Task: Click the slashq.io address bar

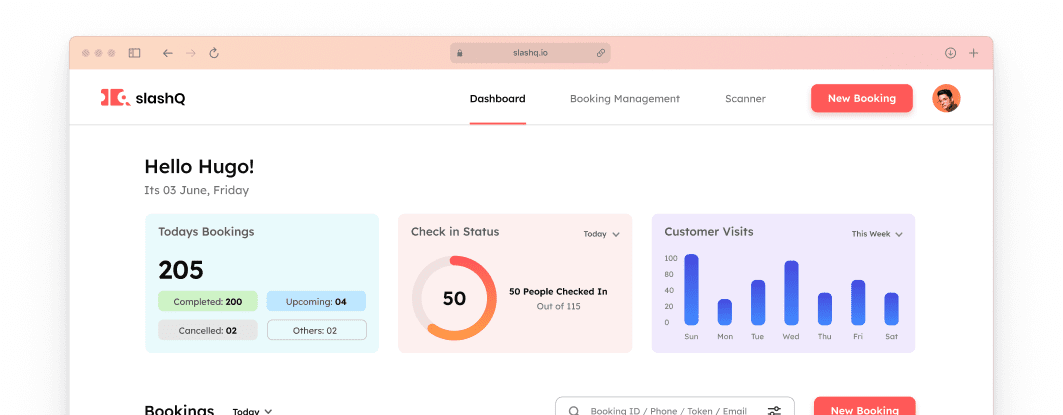Action: [530, 53]
